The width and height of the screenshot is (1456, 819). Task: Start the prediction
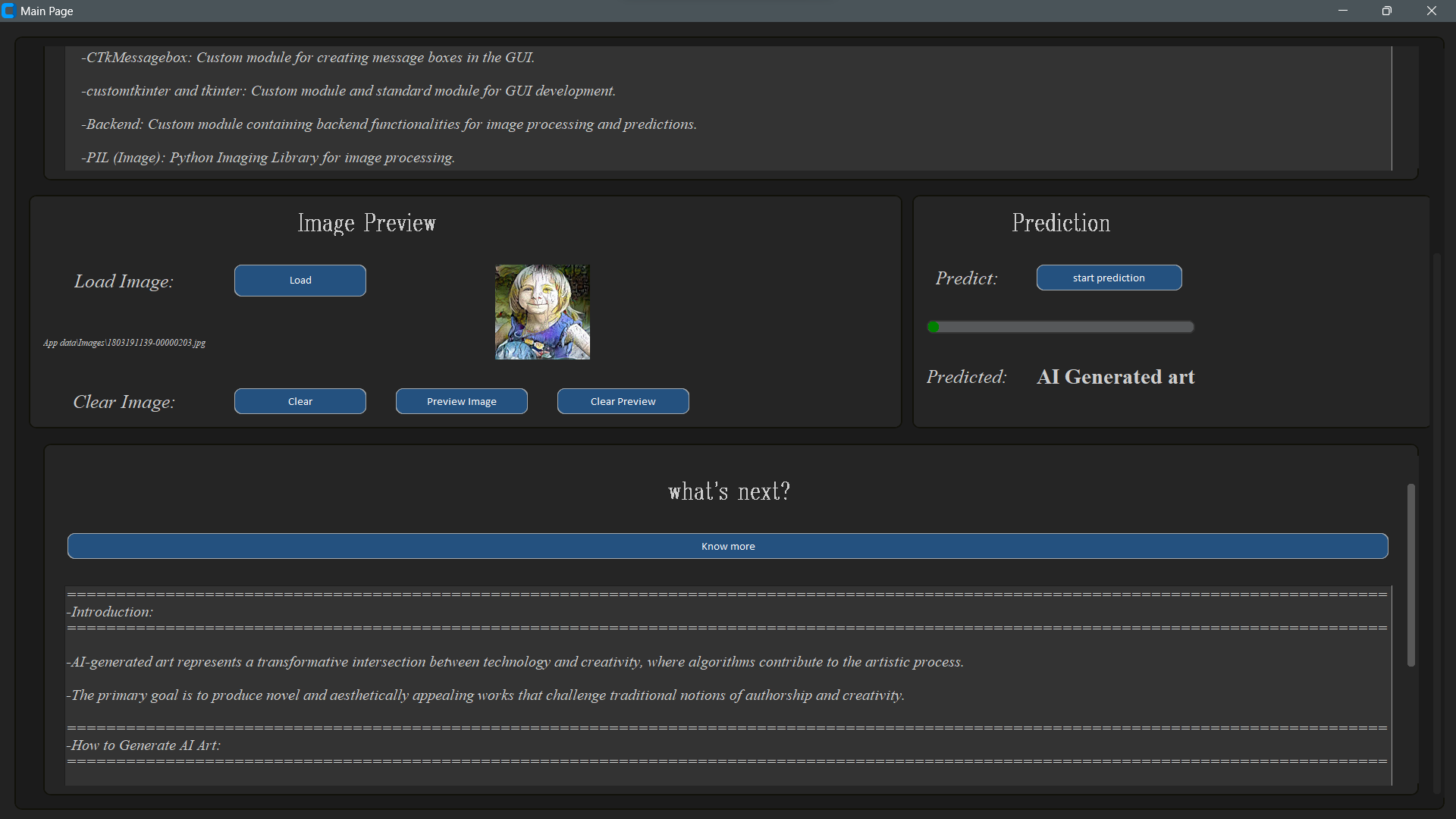[x=1108, y=278]
